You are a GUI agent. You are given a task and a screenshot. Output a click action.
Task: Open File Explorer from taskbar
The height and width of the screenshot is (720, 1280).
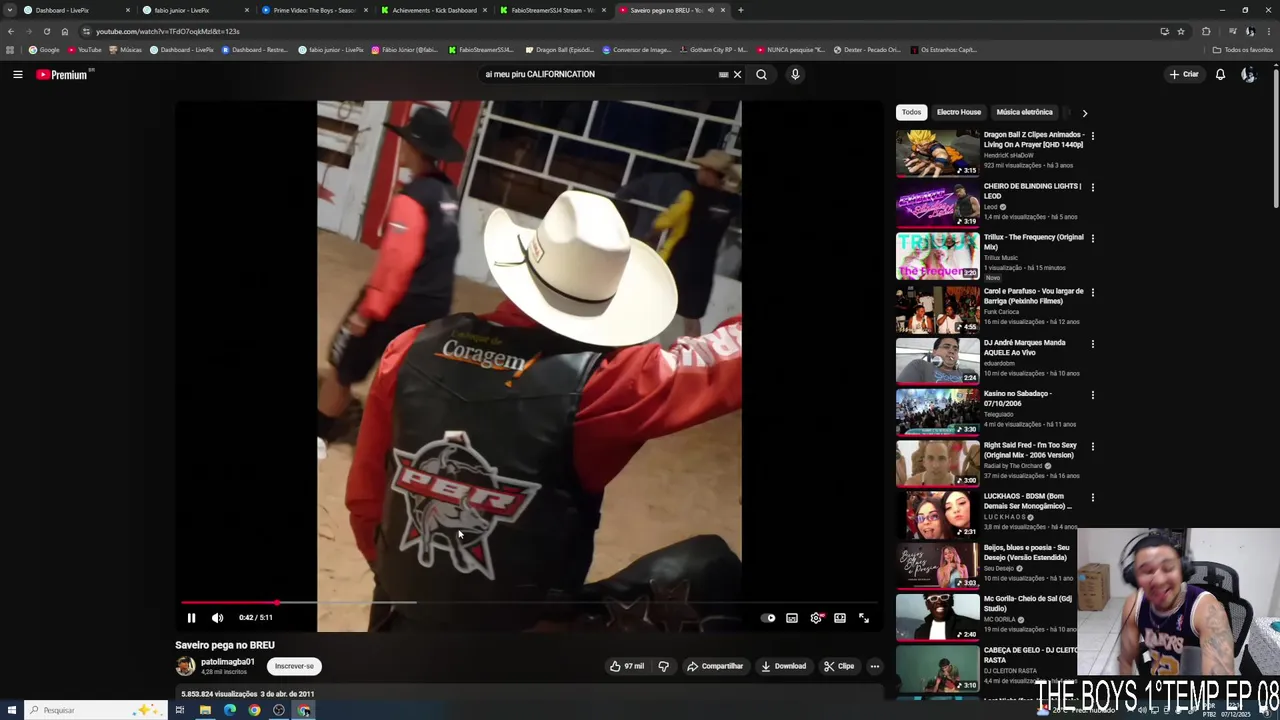[204, 710]
